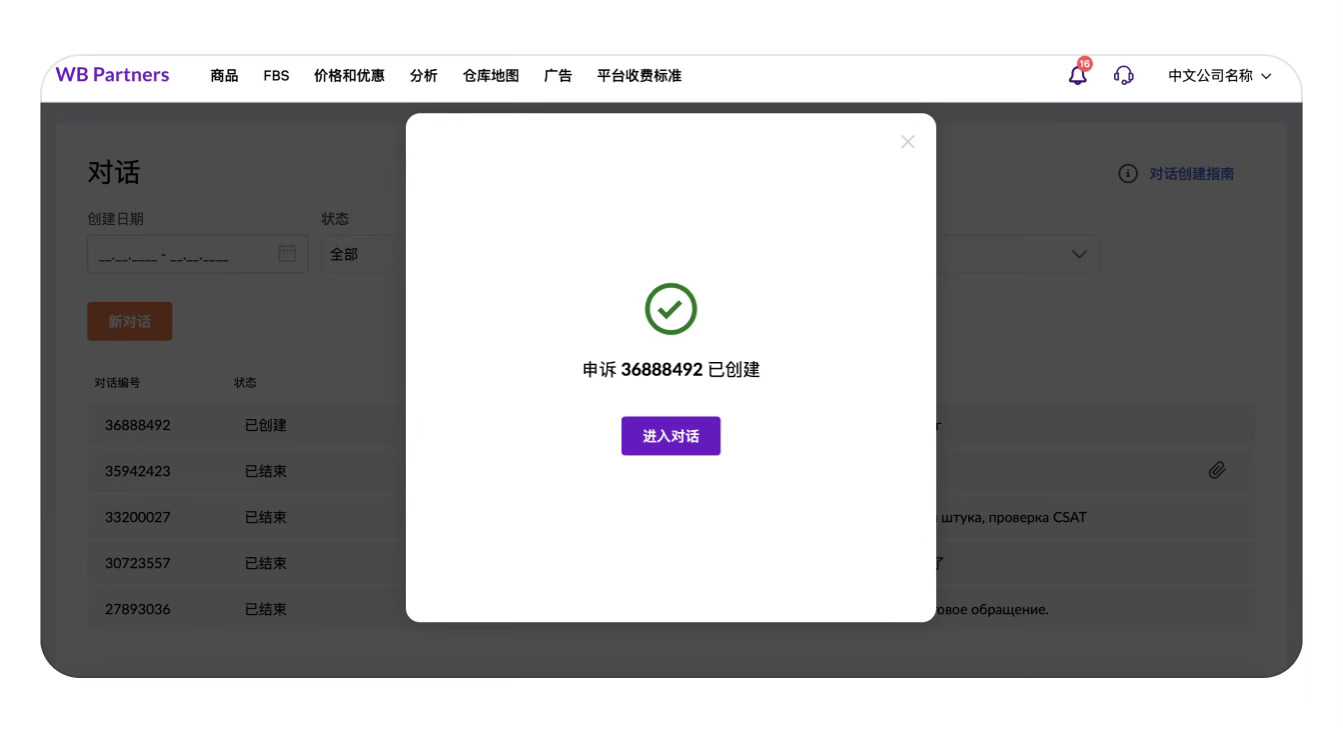Image resolution: width=1343 pixels, height=732 pixels.
Task: Click the 创建日期 date range input
Action: pos(197,254)
